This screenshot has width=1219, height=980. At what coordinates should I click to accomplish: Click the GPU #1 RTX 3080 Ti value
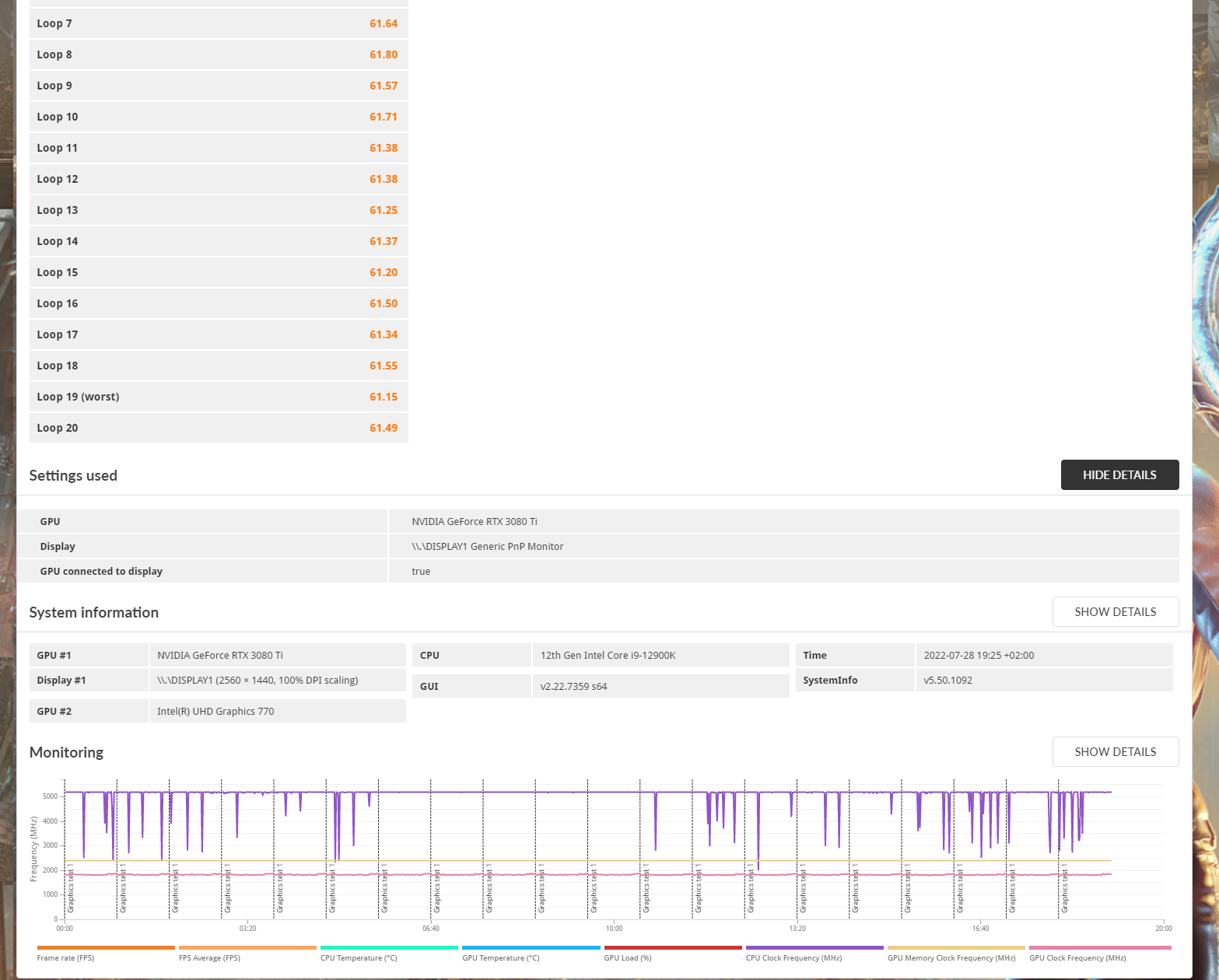click(x=220, y=655)
